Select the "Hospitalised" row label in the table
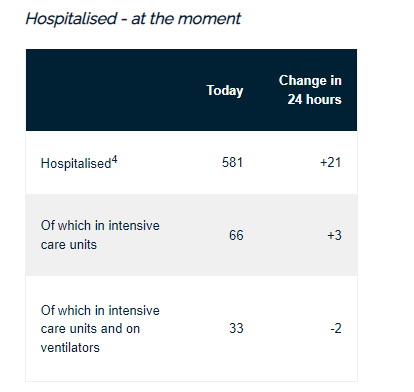This screenshot has width=414, height=392. [76, 164]
